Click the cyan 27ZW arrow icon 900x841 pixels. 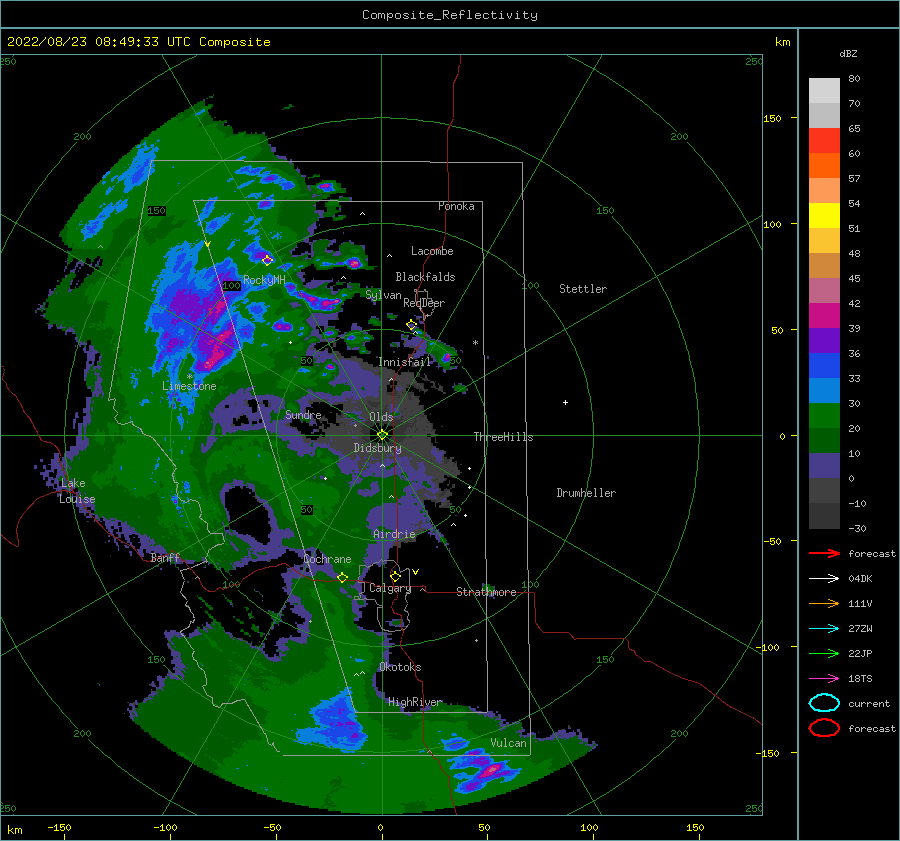click(824, 629)
